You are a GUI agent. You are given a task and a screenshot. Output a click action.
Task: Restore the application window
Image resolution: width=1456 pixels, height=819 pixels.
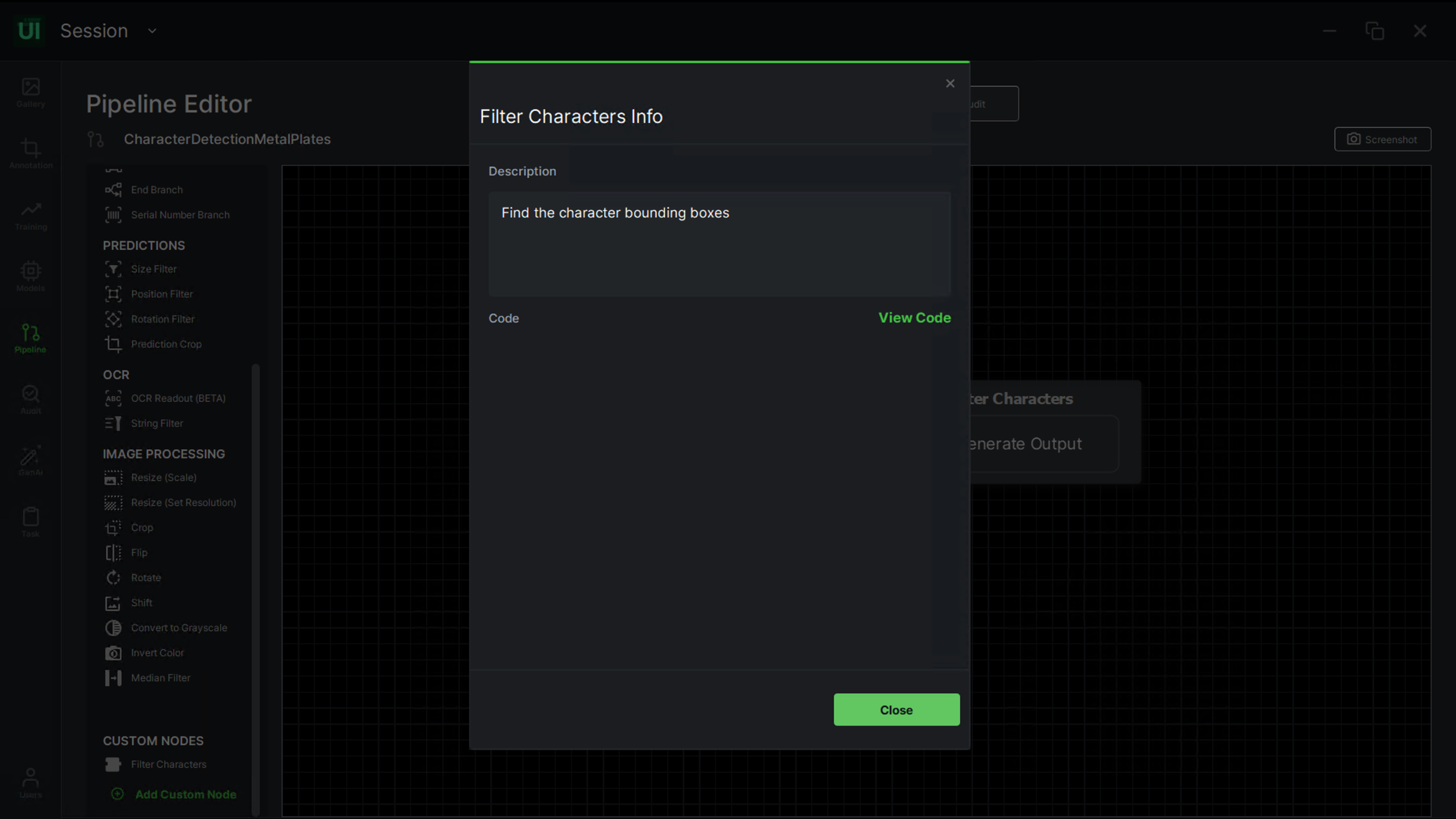tap(1374, 30)
